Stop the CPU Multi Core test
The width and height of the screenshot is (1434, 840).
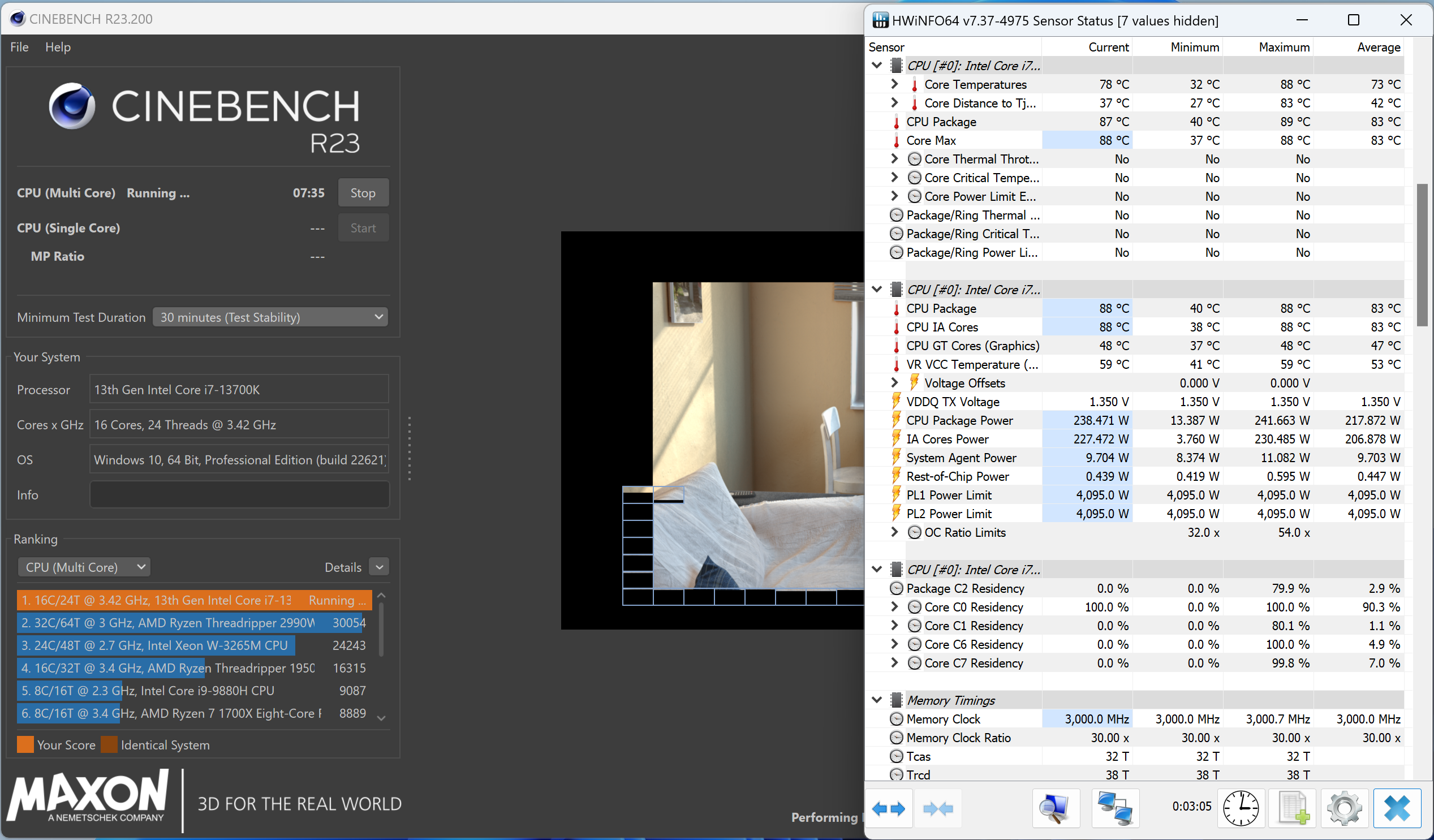click(x=363, y=193)
